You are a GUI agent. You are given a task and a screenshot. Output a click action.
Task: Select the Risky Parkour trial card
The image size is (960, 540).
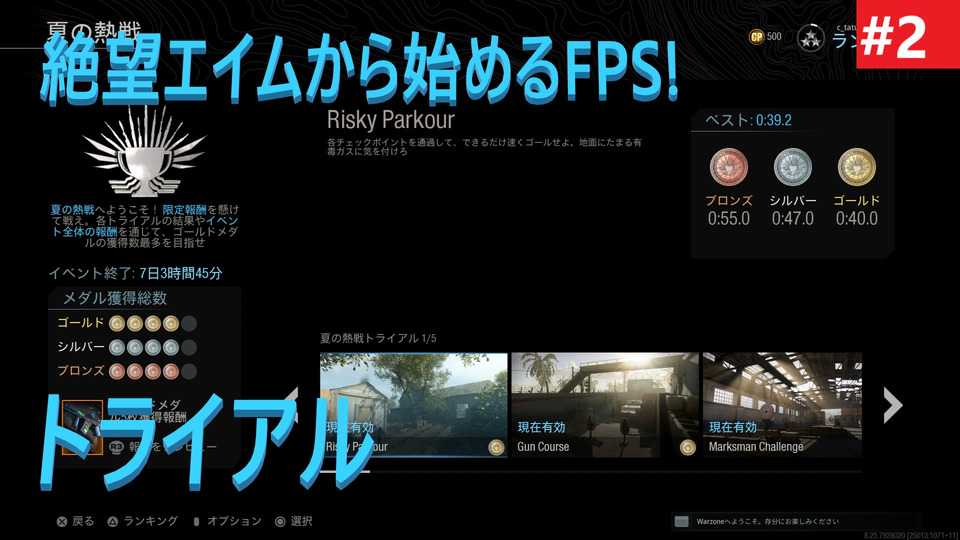pyautogui.click(x=413, y=405)
